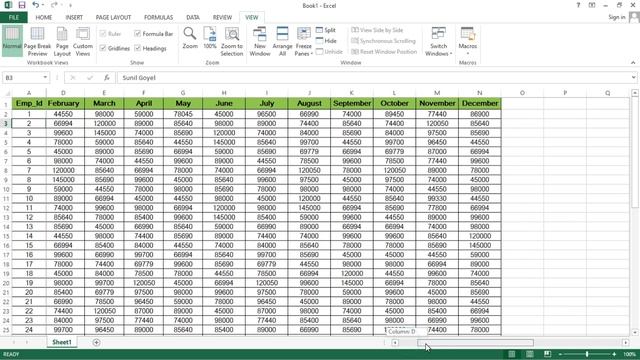Select row header 12
This screenshot has height=360, width=640.
coord(6,208)
